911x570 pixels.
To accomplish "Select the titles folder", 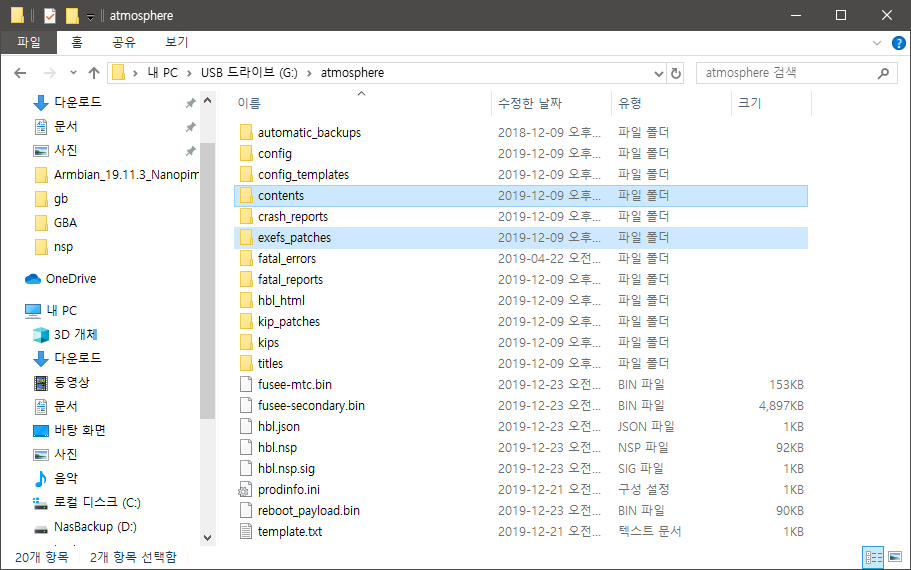I will pos(270,364).
